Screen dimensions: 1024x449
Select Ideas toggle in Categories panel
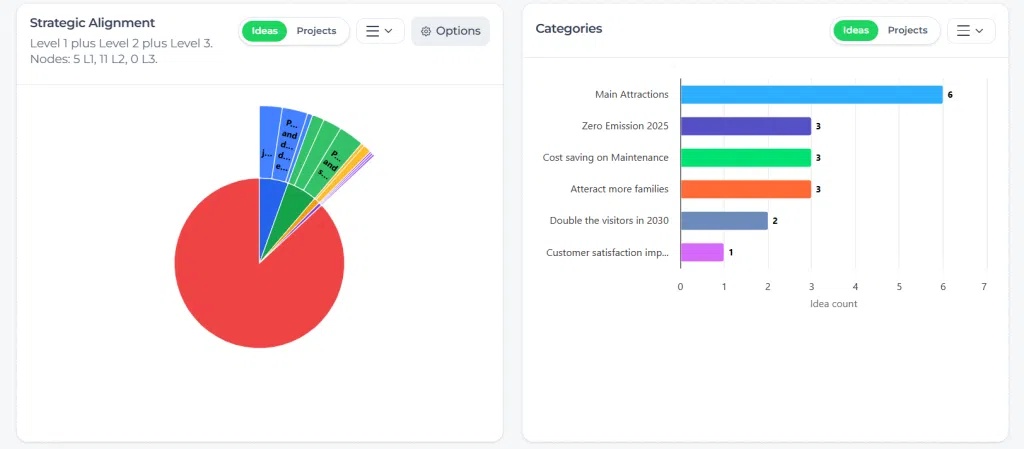click(856, 31)
